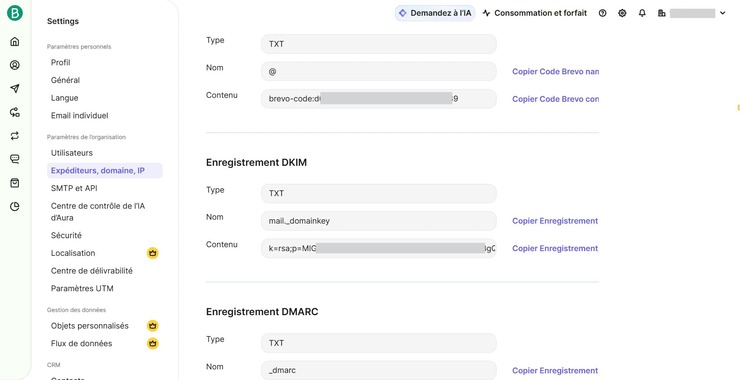Viewport: 740px width, 380px height.
Task: Open Langue settings
Action: (x=65, y=98)
